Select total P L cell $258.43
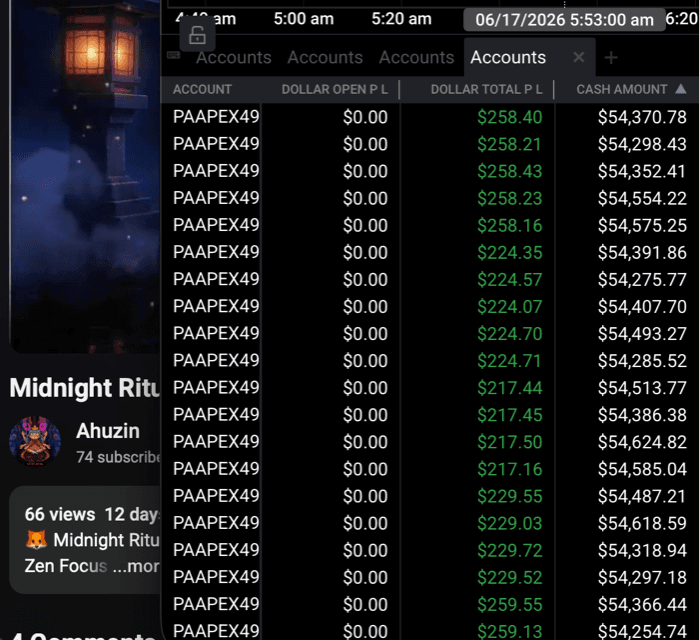Screen dimensions: 699x640 [x=510, y=171]
